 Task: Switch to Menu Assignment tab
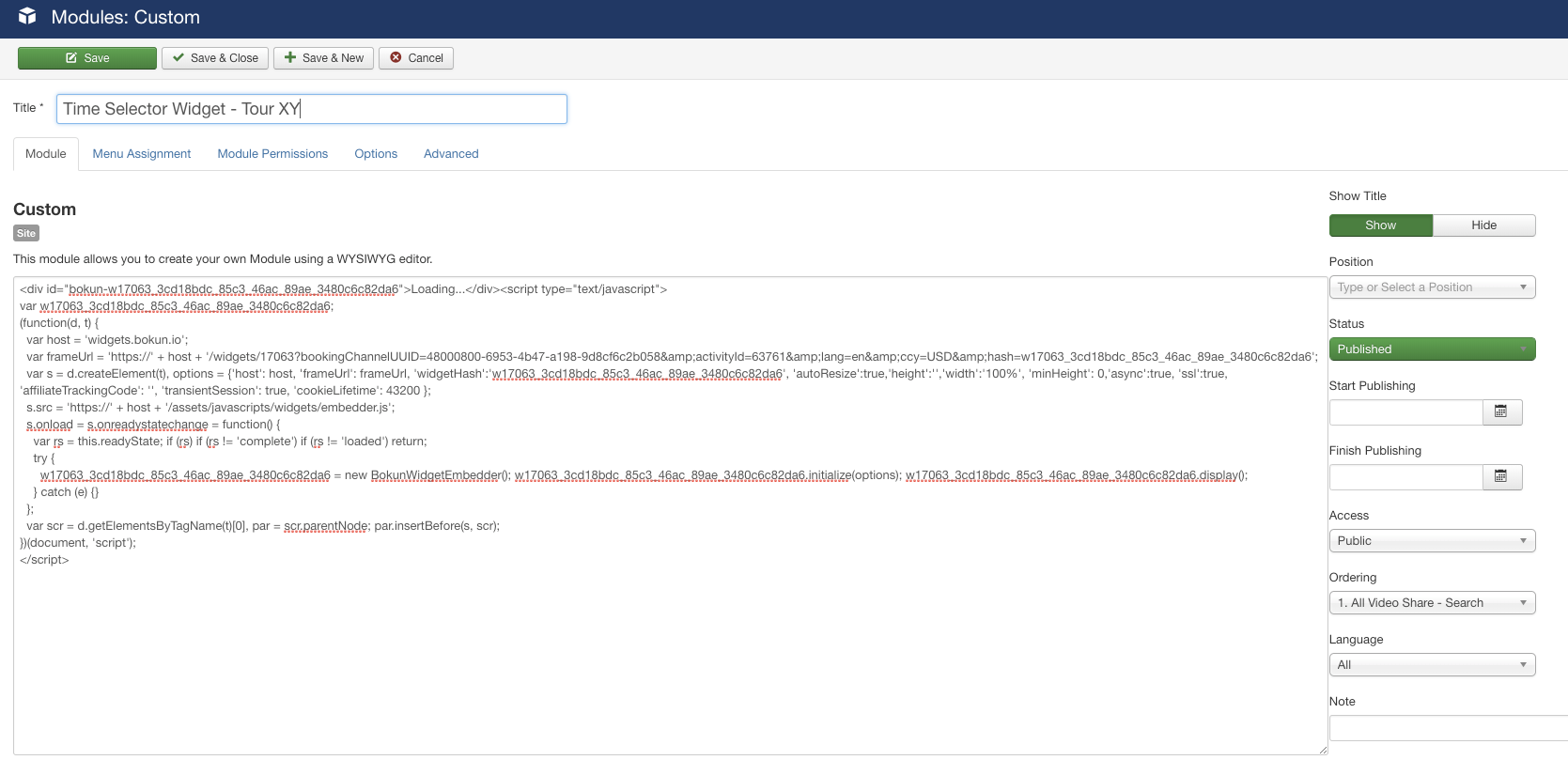142,154
